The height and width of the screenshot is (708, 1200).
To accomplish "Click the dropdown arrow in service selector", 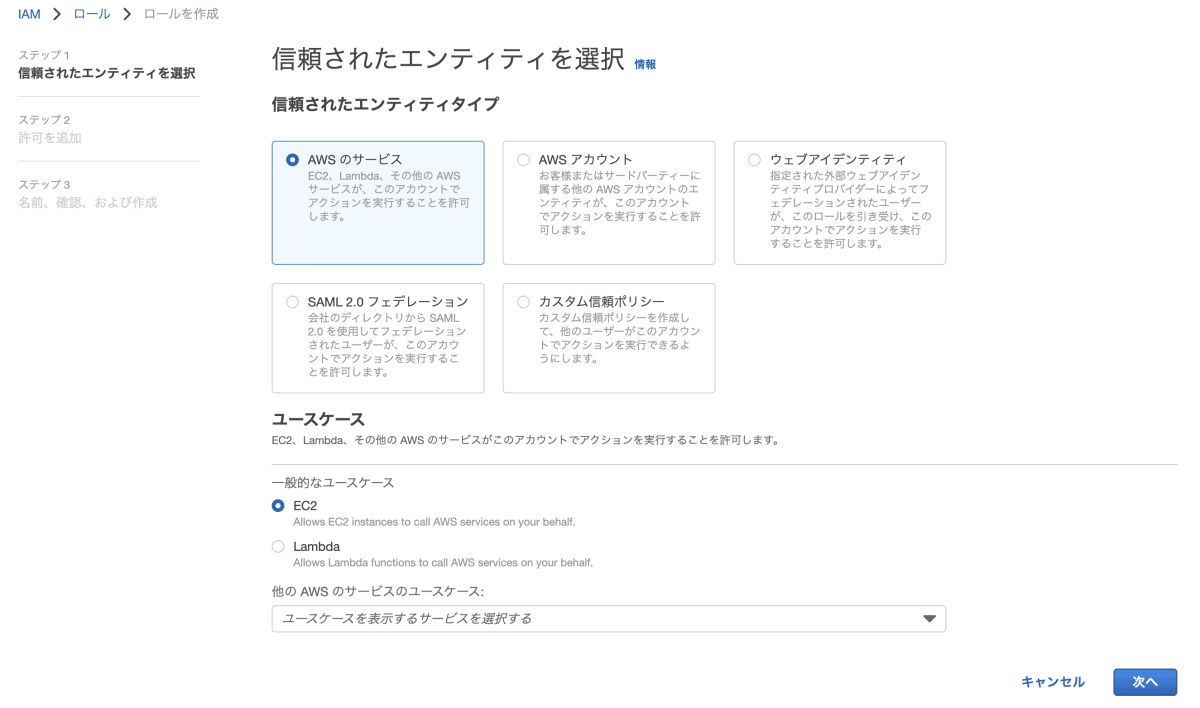I will coord(929,619).
